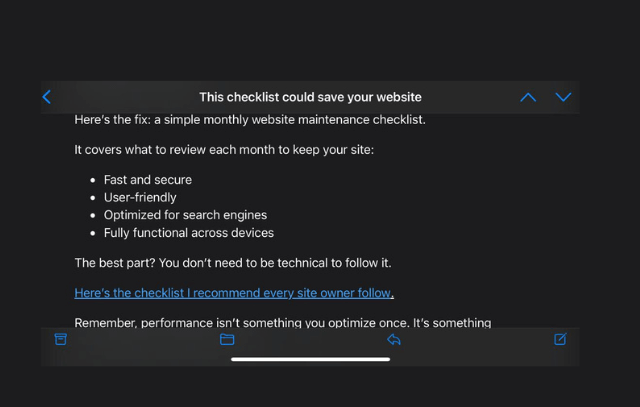The width and height of the screenshot is (640, 407).
Task: Open the recommended checklist link
Action: pyautogui.click(x=234, y=293)
